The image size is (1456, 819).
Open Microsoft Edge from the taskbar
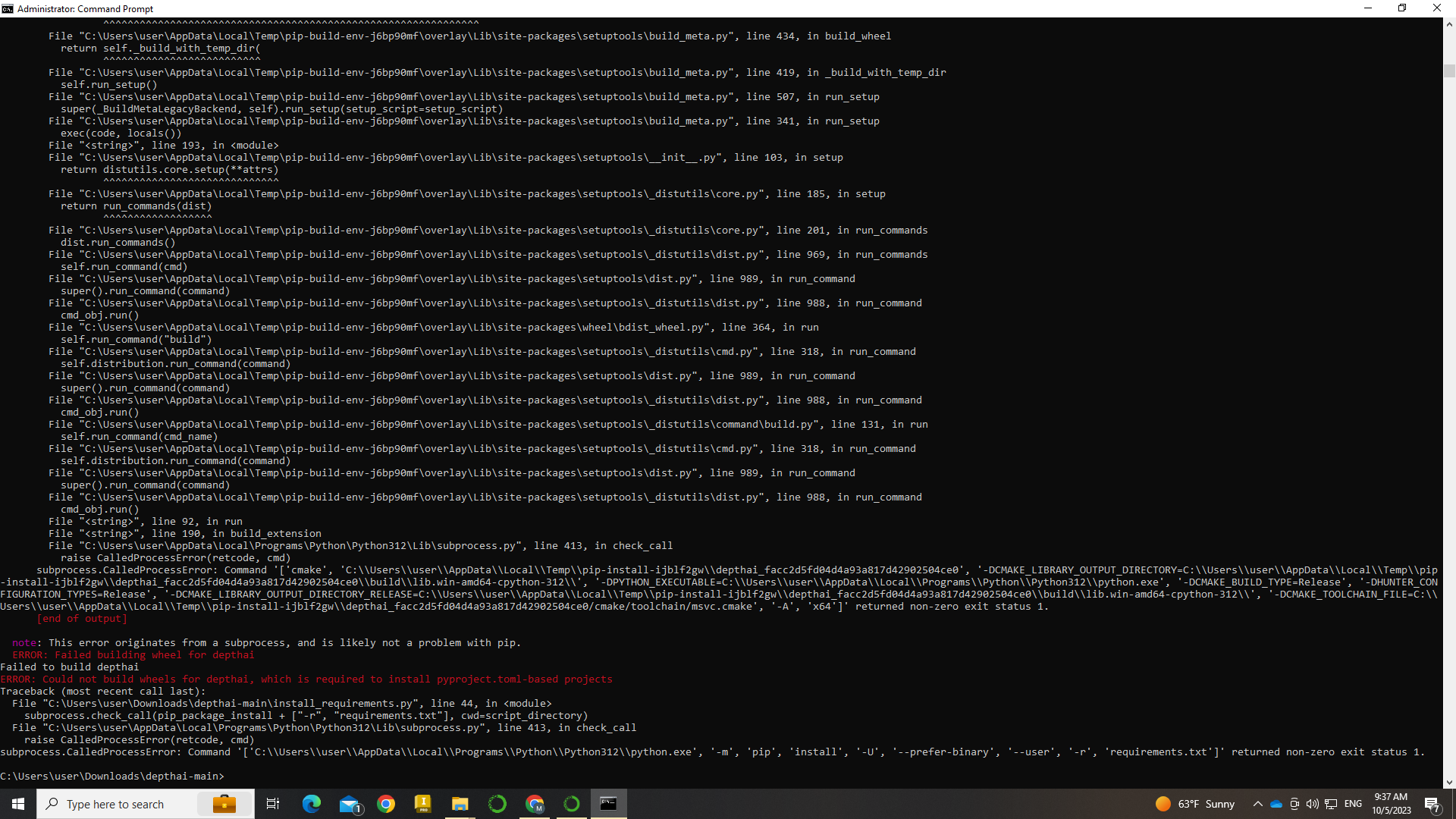(x=311, y=804)
